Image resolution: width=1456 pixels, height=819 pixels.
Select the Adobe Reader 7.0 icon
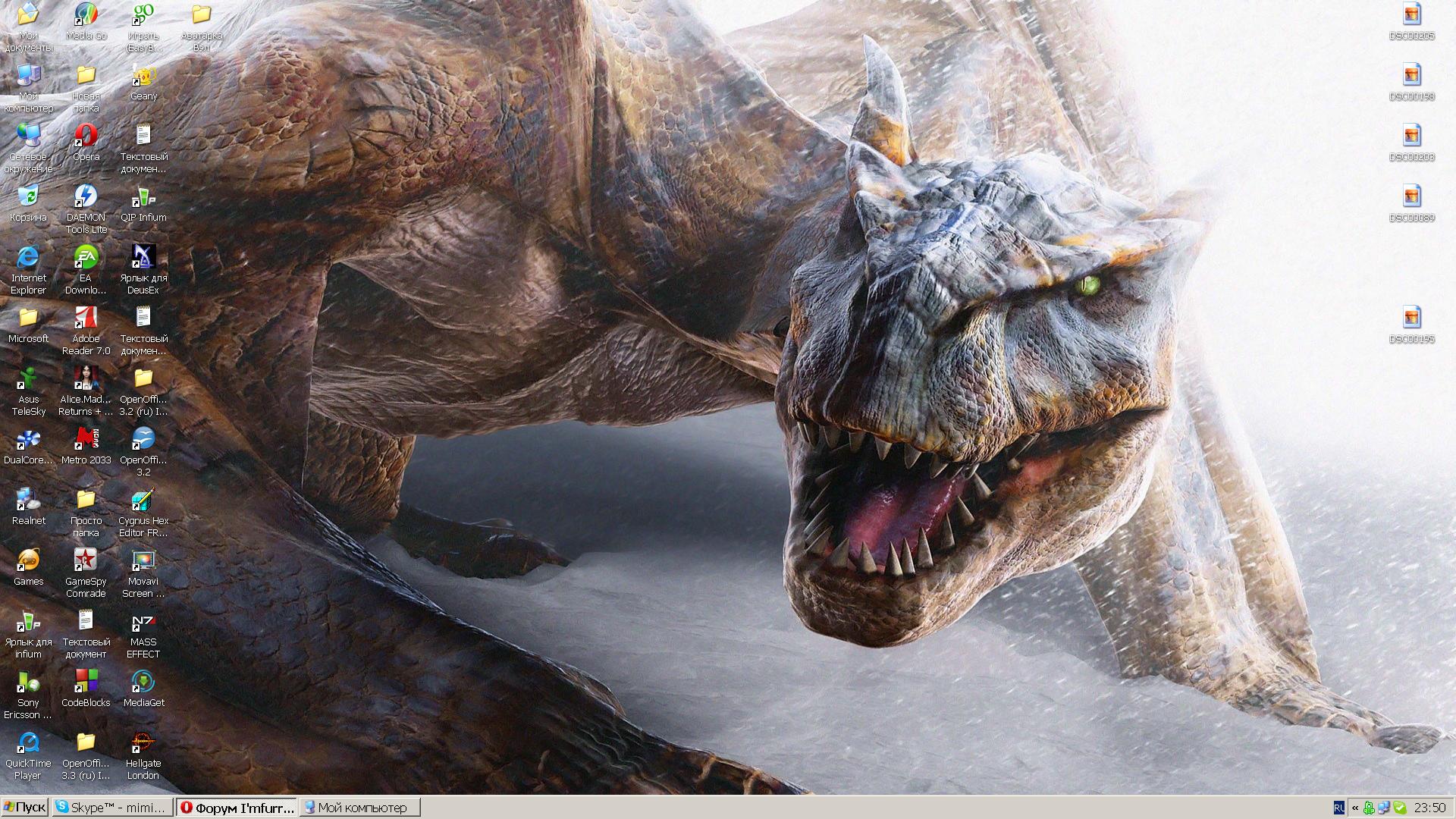point(86,331)
